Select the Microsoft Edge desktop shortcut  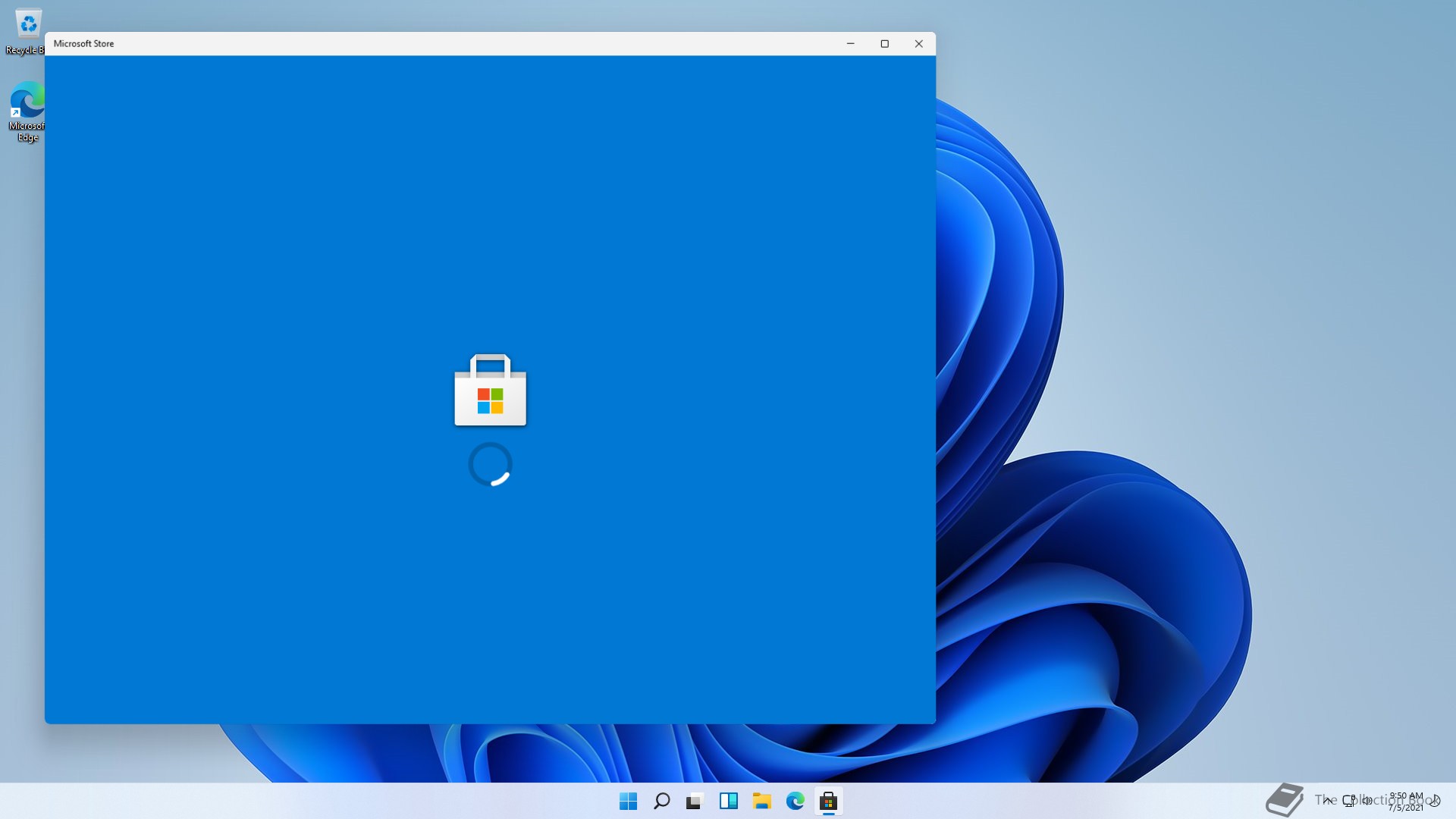[x=27, y=112]
